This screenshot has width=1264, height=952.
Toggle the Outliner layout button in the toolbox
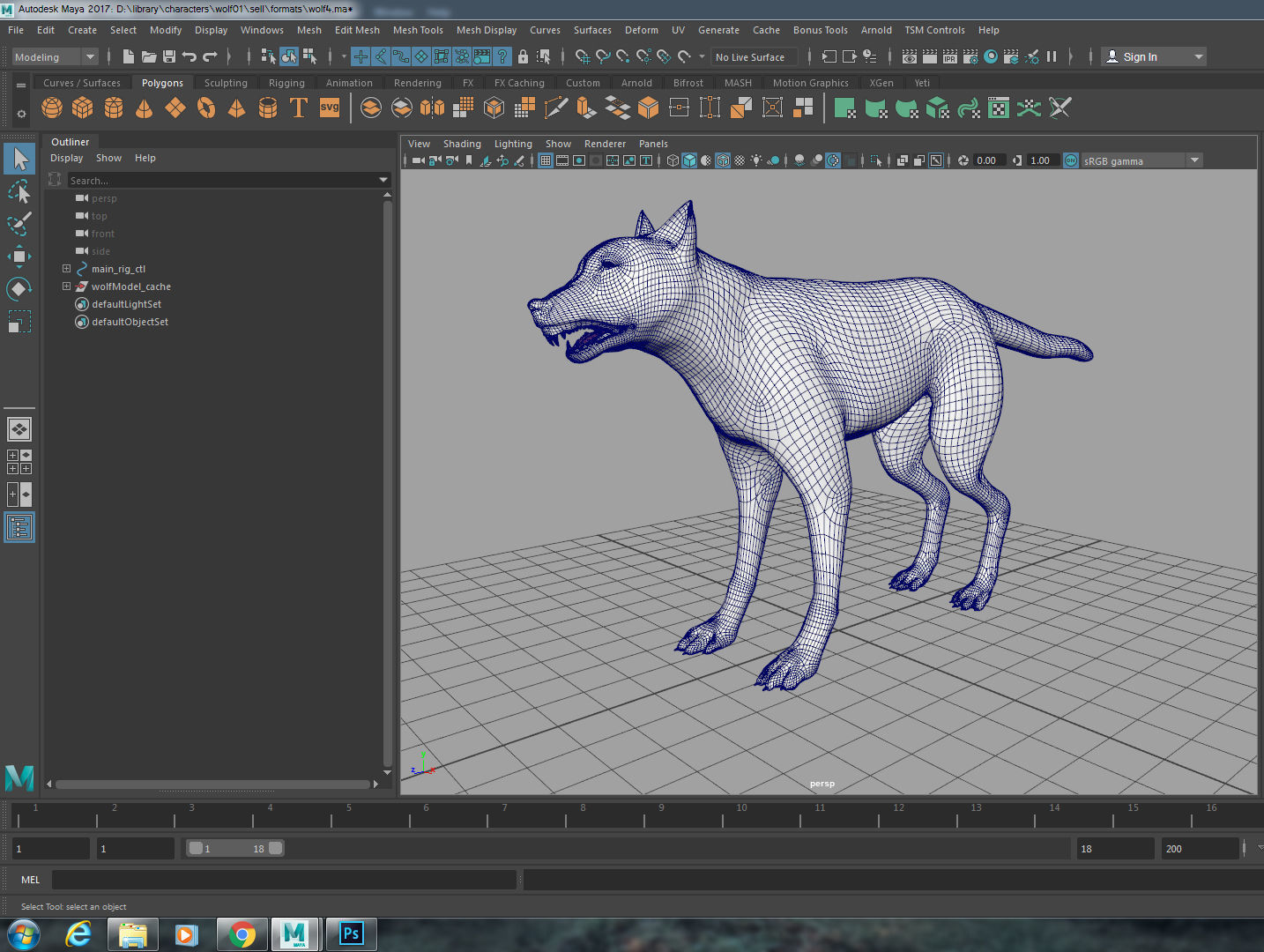19,527
